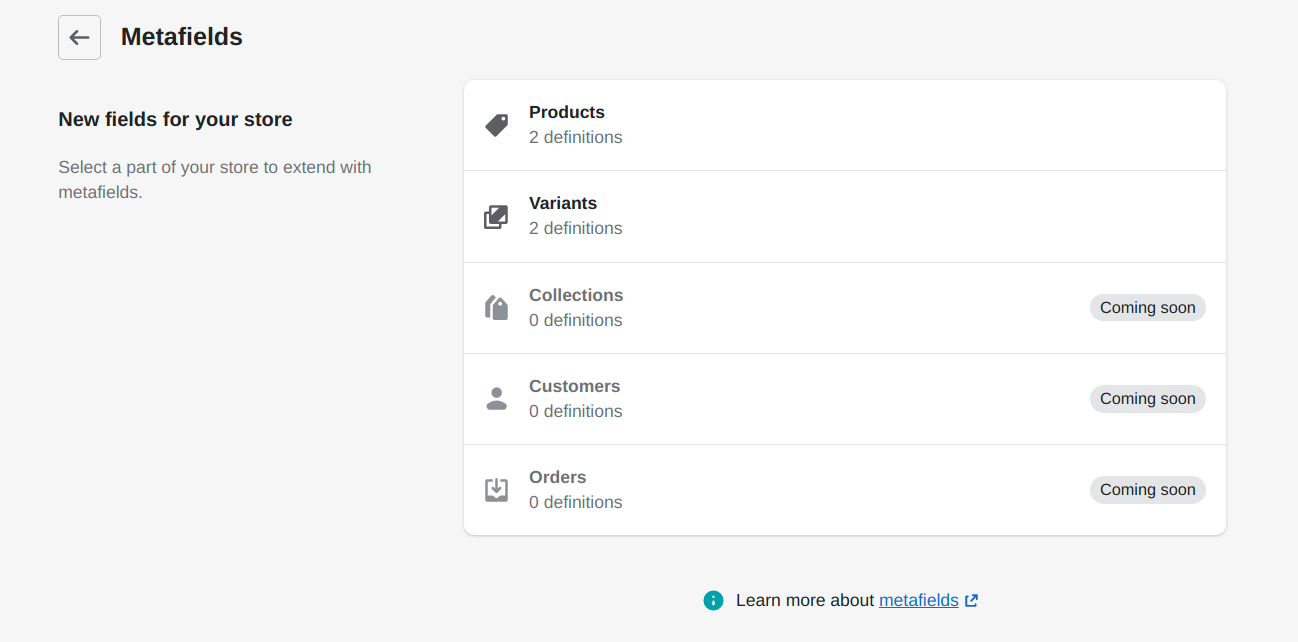Click the Coming soon badge for Collections
This screenshot has width=1298, height=642.
coord(1147,308)
